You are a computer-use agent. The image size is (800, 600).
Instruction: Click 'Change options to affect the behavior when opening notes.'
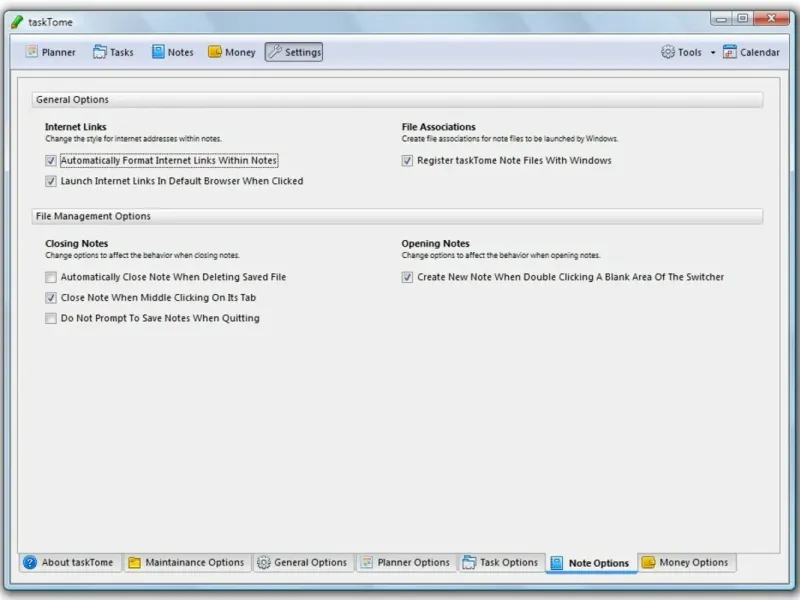(501, 255)
